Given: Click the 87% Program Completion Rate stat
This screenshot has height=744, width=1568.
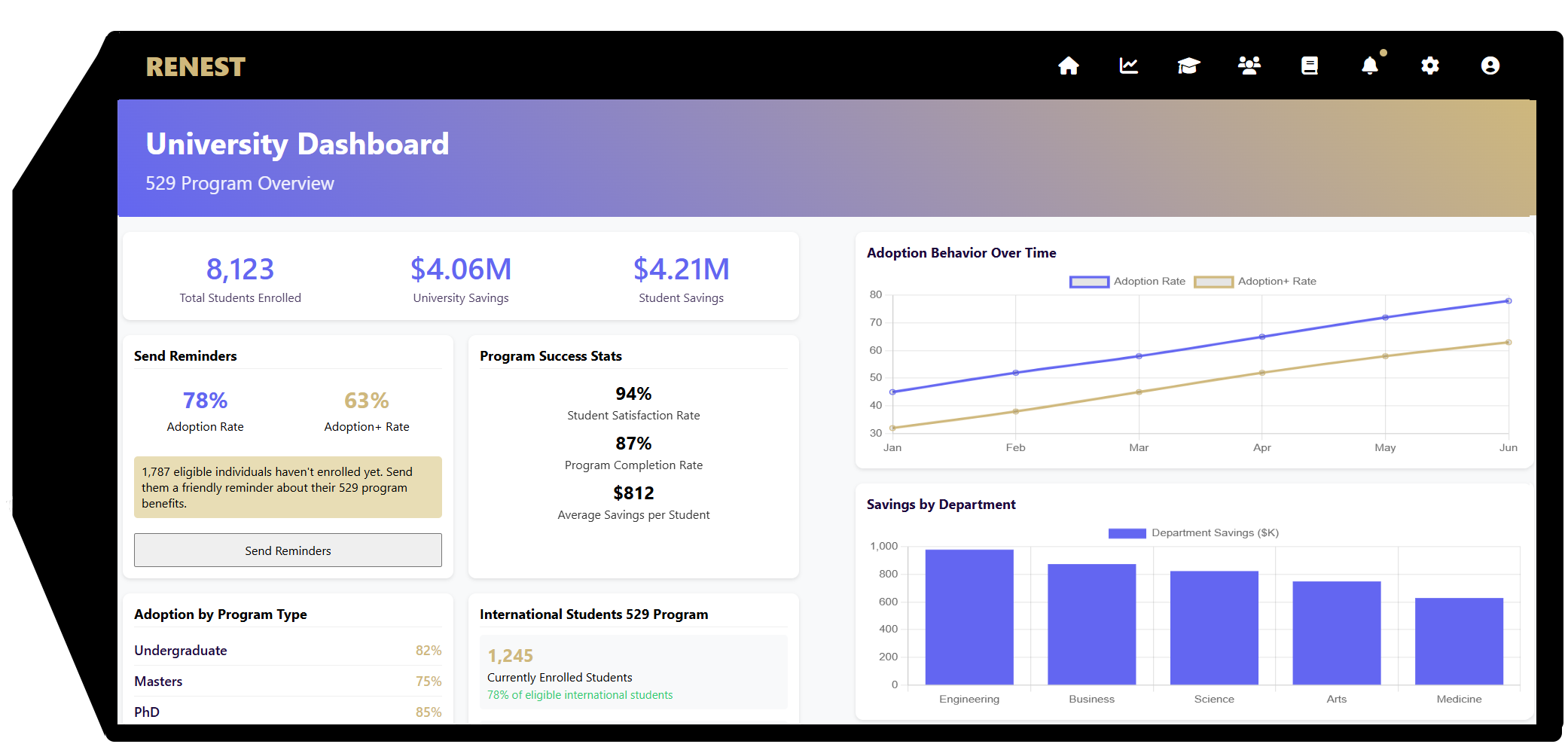Looking at the screenshot, I should pyautogui.click(x=633, y=444).
